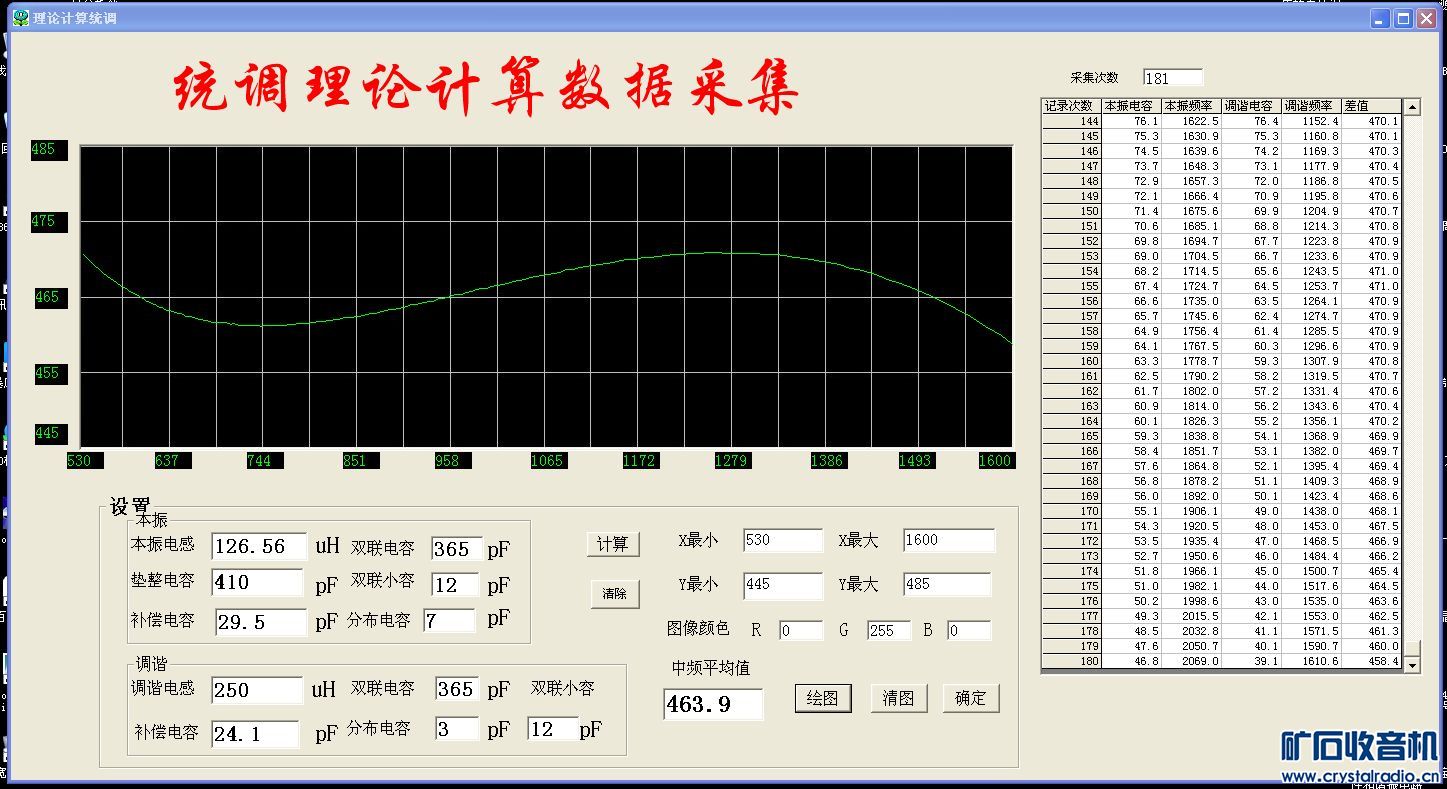Click the 清除 button
The width and height of the screenshot is (1447, 789).
[614, 593]
